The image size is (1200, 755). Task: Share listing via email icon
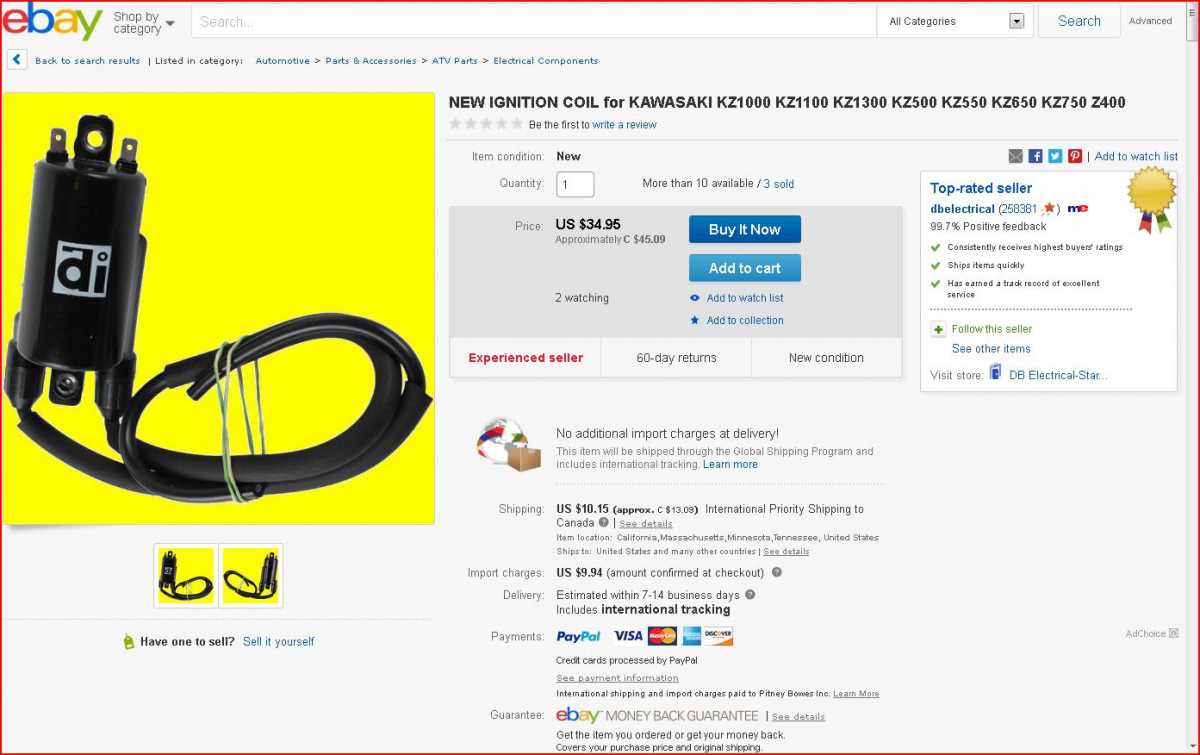pos(1016,156)
